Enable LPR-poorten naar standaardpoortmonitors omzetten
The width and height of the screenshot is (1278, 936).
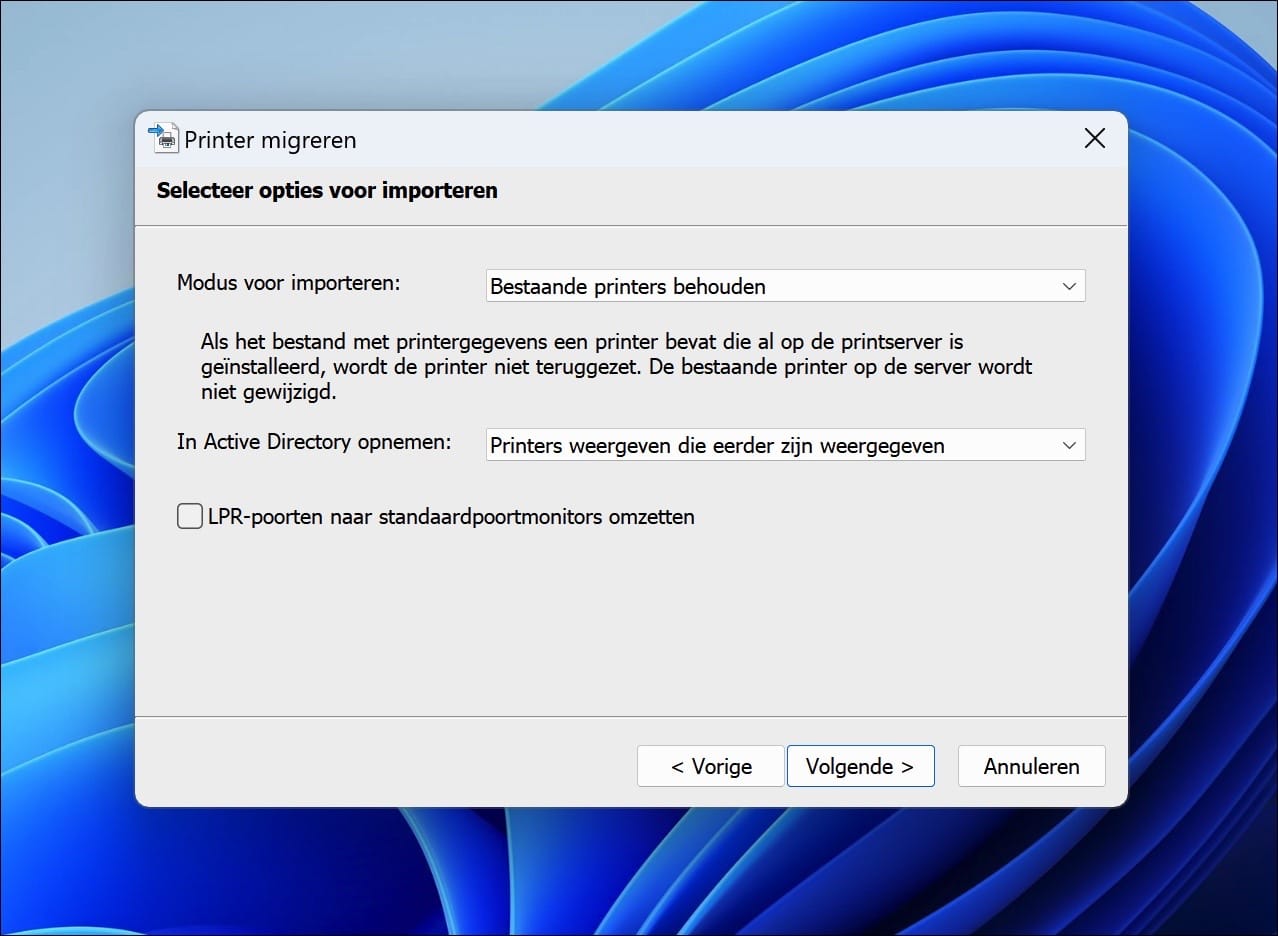(x=189, y=516)
